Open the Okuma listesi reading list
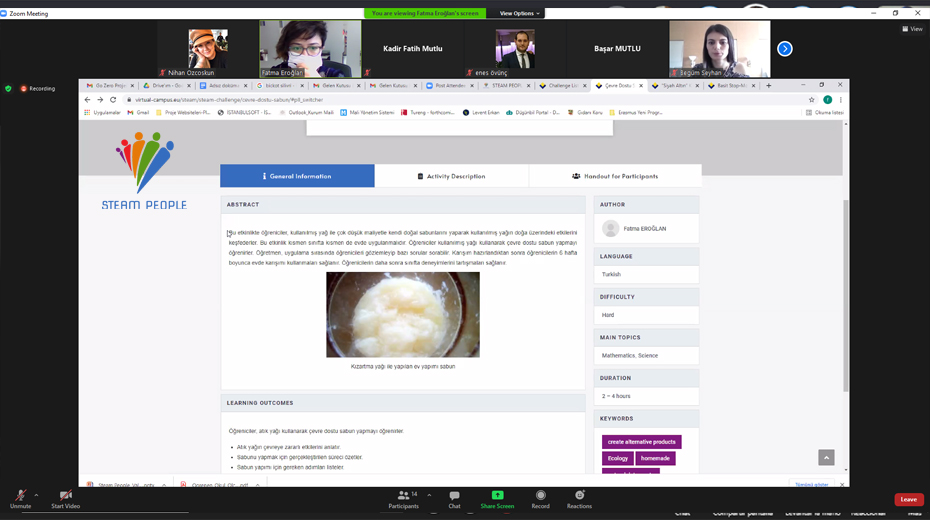The height and width of the screenshot is (520, 930). click(x=824, y=112)
